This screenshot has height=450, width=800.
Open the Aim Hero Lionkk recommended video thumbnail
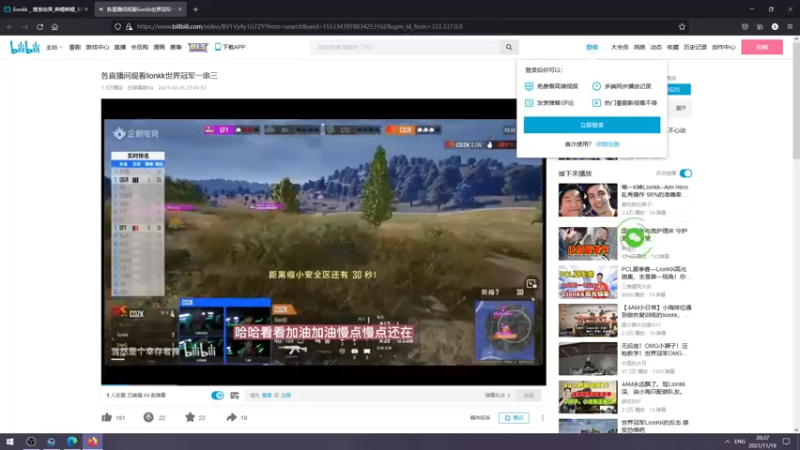click(x=588, y=200)
